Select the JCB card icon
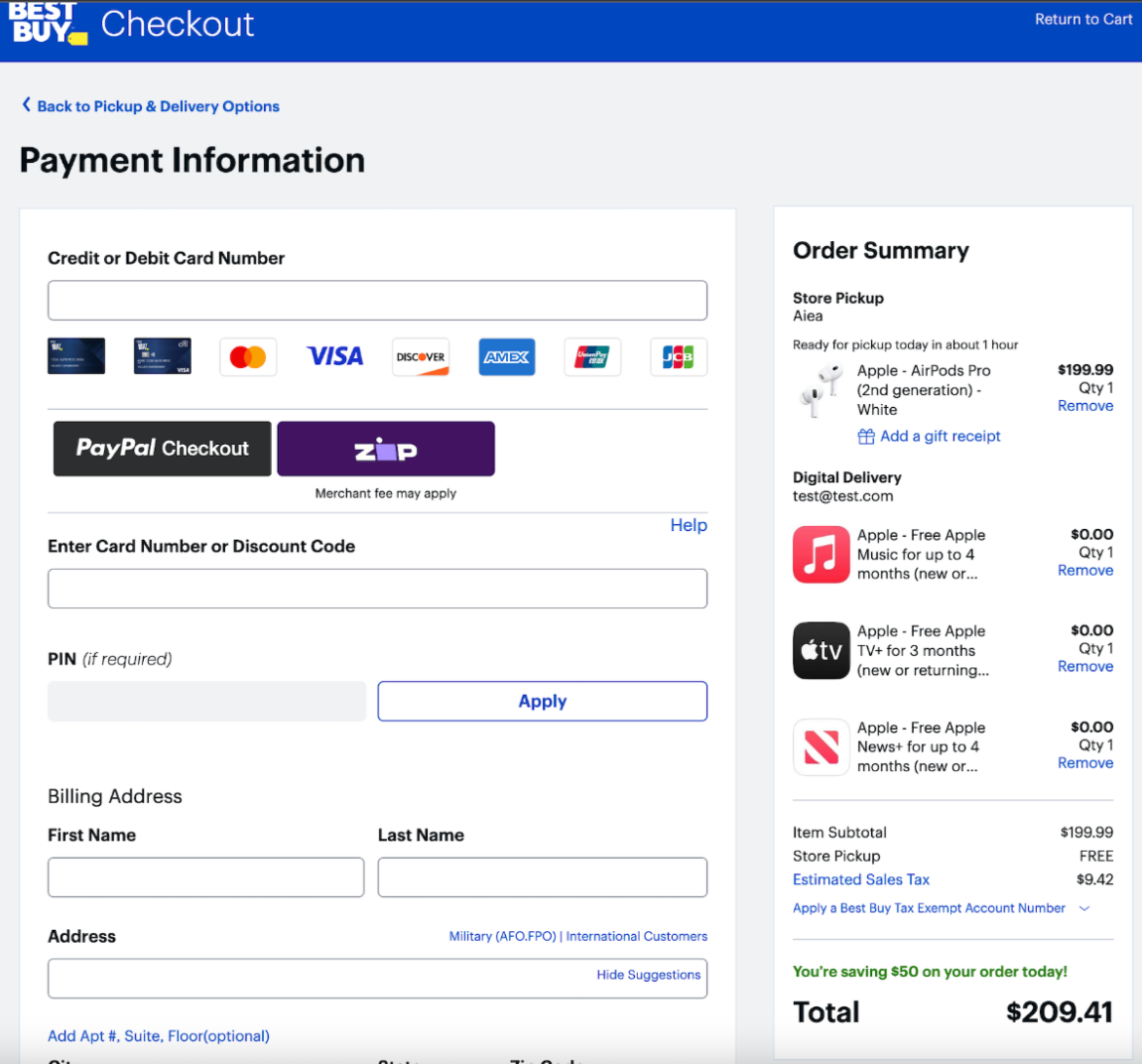 (x=678, y=355)
